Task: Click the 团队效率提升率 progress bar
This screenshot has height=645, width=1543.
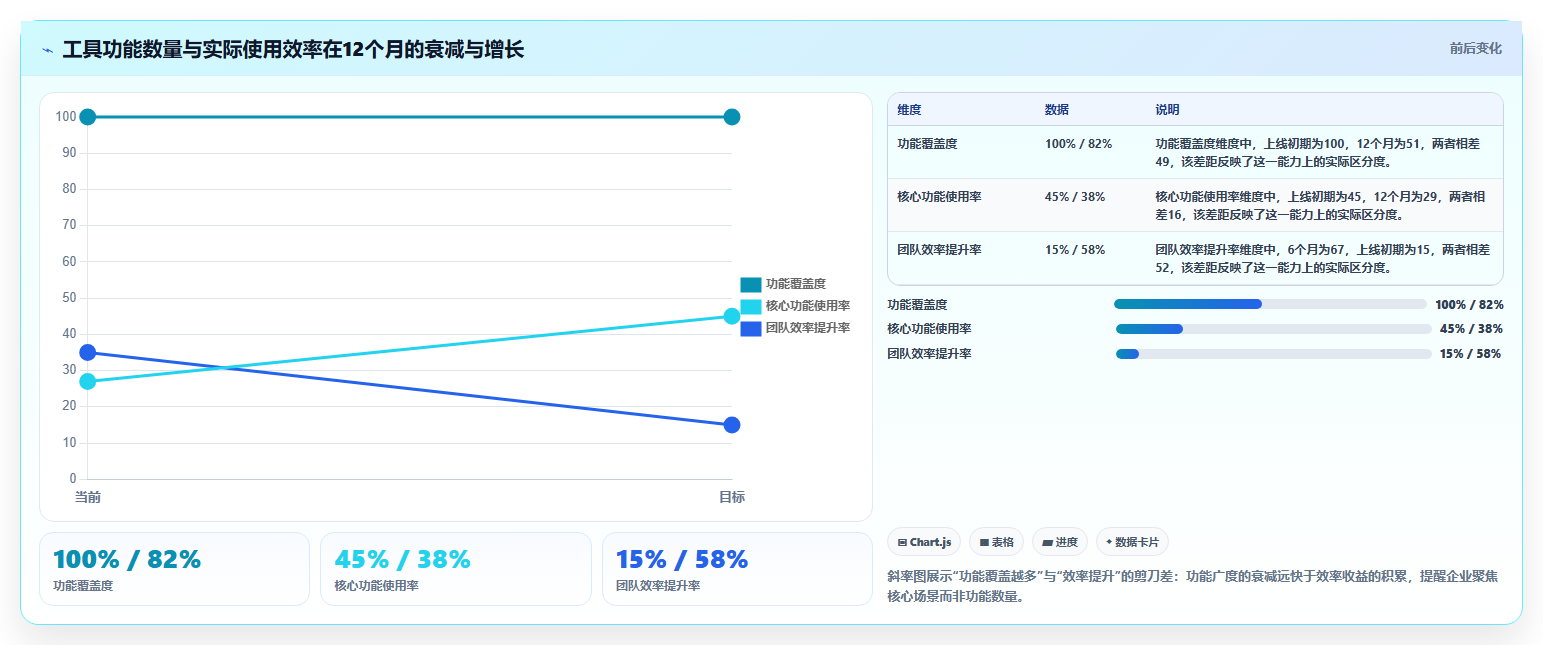Action: [x=1273, y=354]
